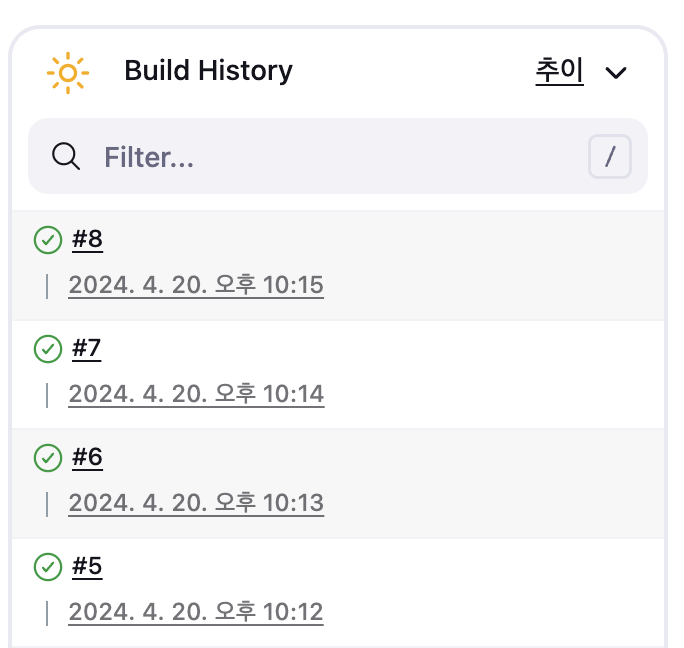Open build #8
Viewport: 684px width, 648px height.
[x=88, y=240]
